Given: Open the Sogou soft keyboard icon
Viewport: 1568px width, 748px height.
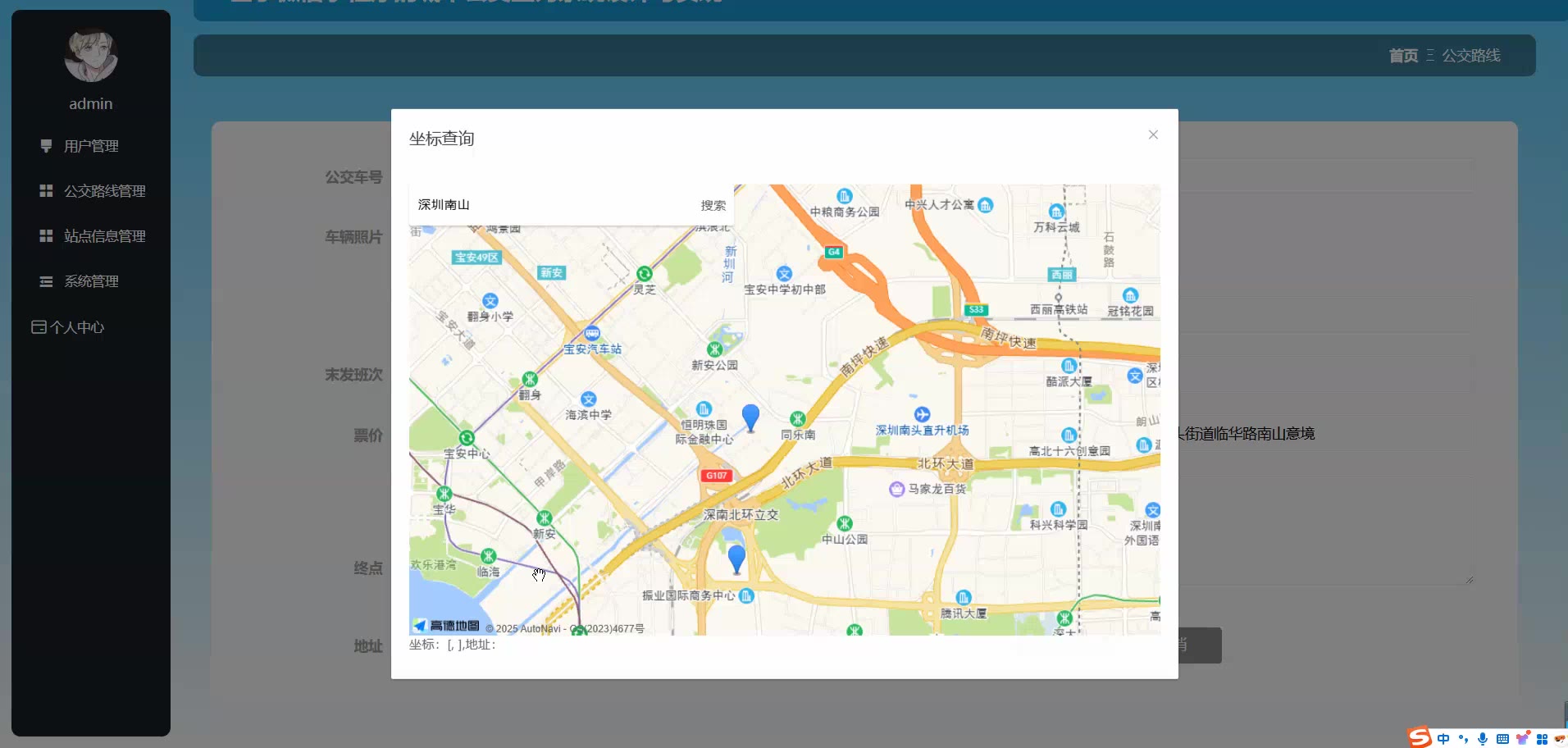Looking at the screenshot, I should click(x=1502, y=739).
